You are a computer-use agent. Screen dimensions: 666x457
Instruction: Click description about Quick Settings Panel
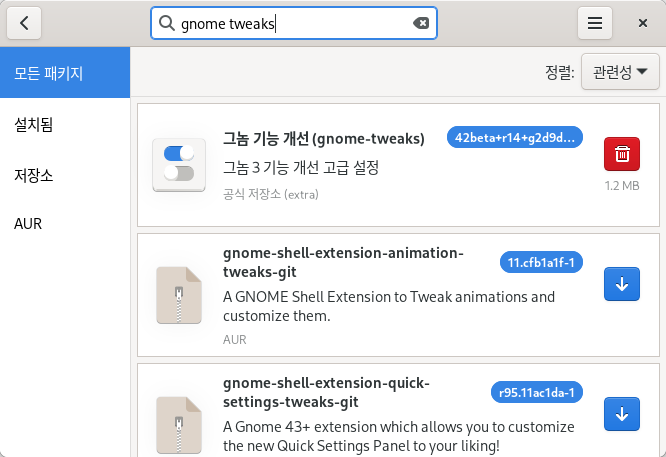(398, 436)
